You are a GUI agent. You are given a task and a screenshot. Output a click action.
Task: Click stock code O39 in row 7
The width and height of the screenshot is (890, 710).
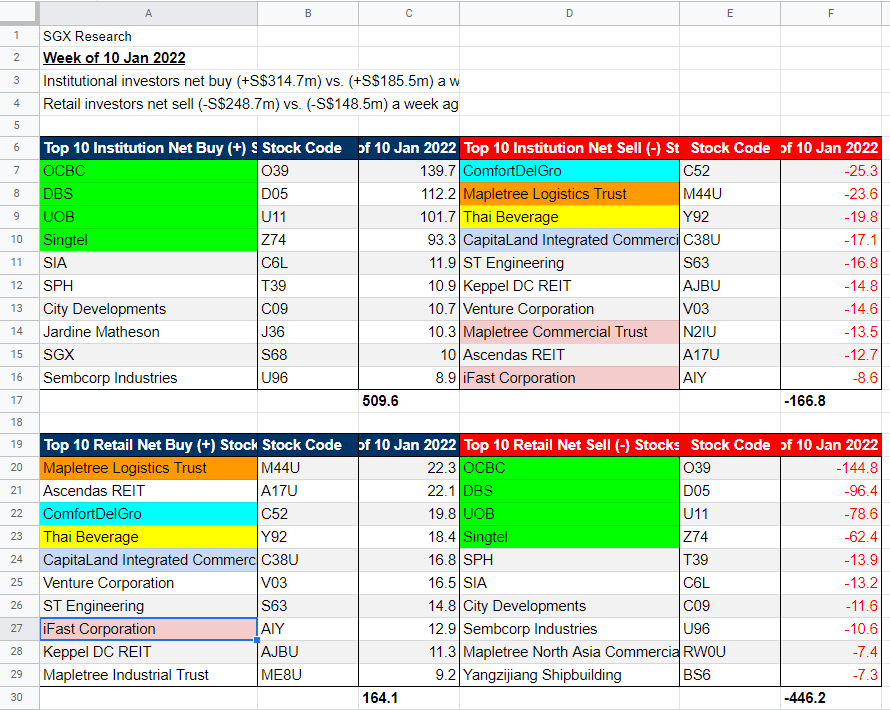[x=308, y=171]
